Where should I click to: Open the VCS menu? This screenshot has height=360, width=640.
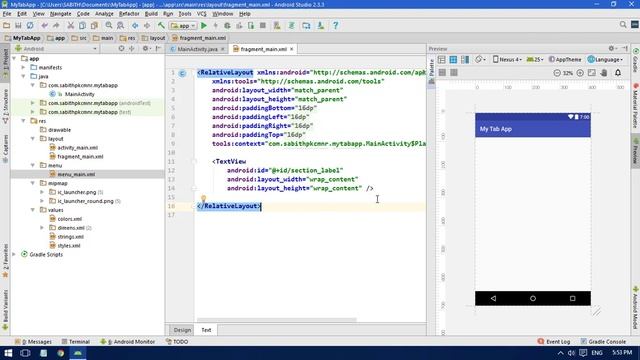click(x=202, y=14)
